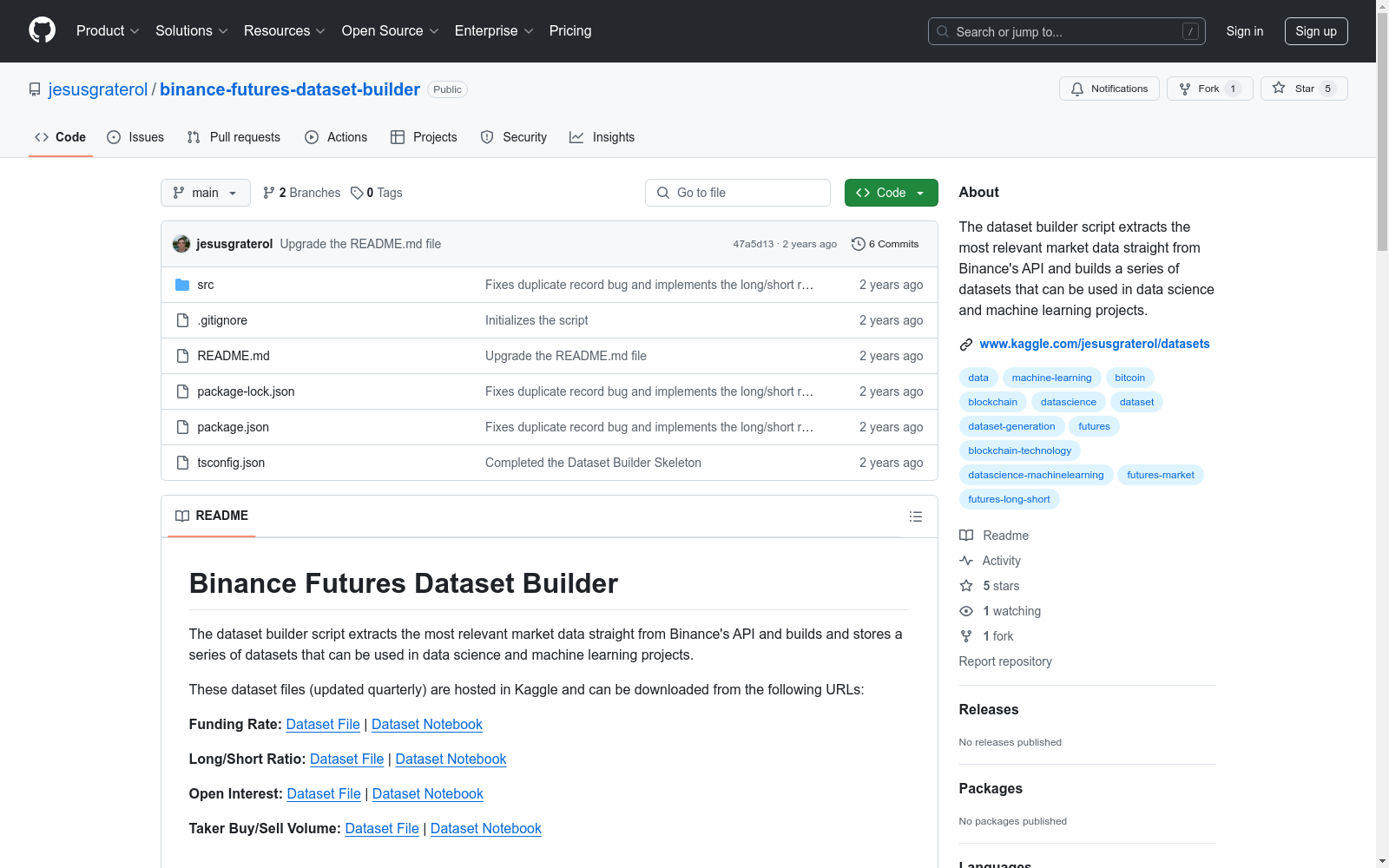Click the .gitignore file icon
The width and height of the screenshot is (1389, 868).
(182, 320)
